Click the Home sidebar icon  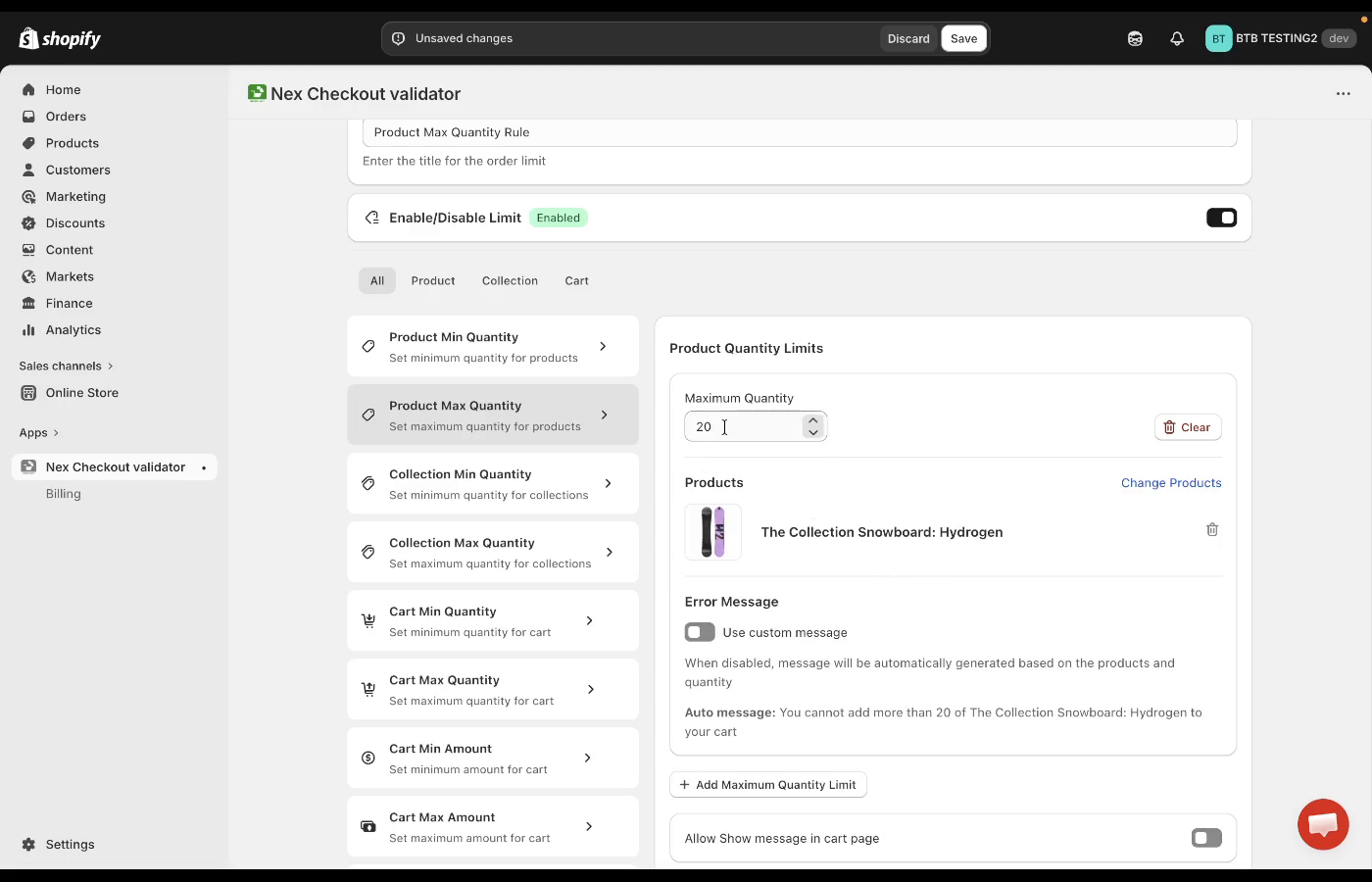click(x=28, y=89)
